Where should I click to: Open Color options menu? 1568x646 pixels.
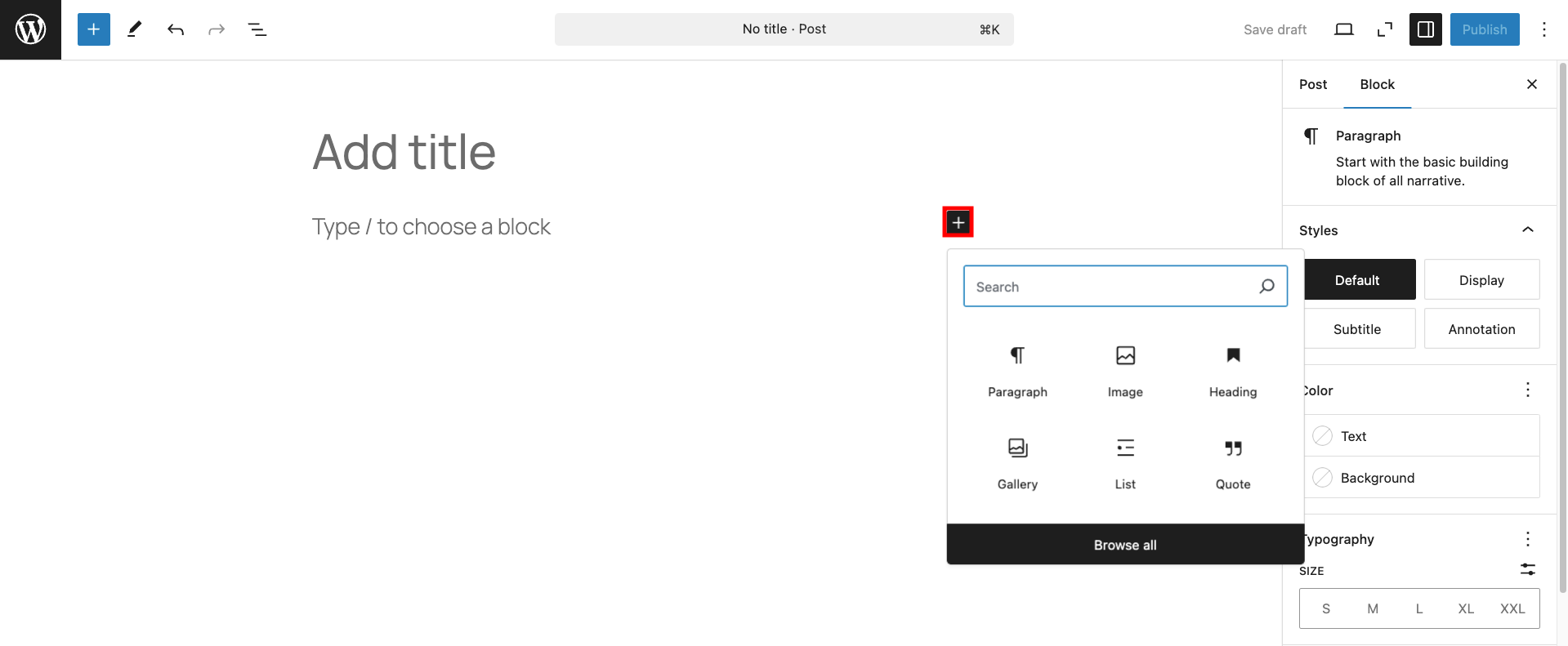tap(1528, 390)
